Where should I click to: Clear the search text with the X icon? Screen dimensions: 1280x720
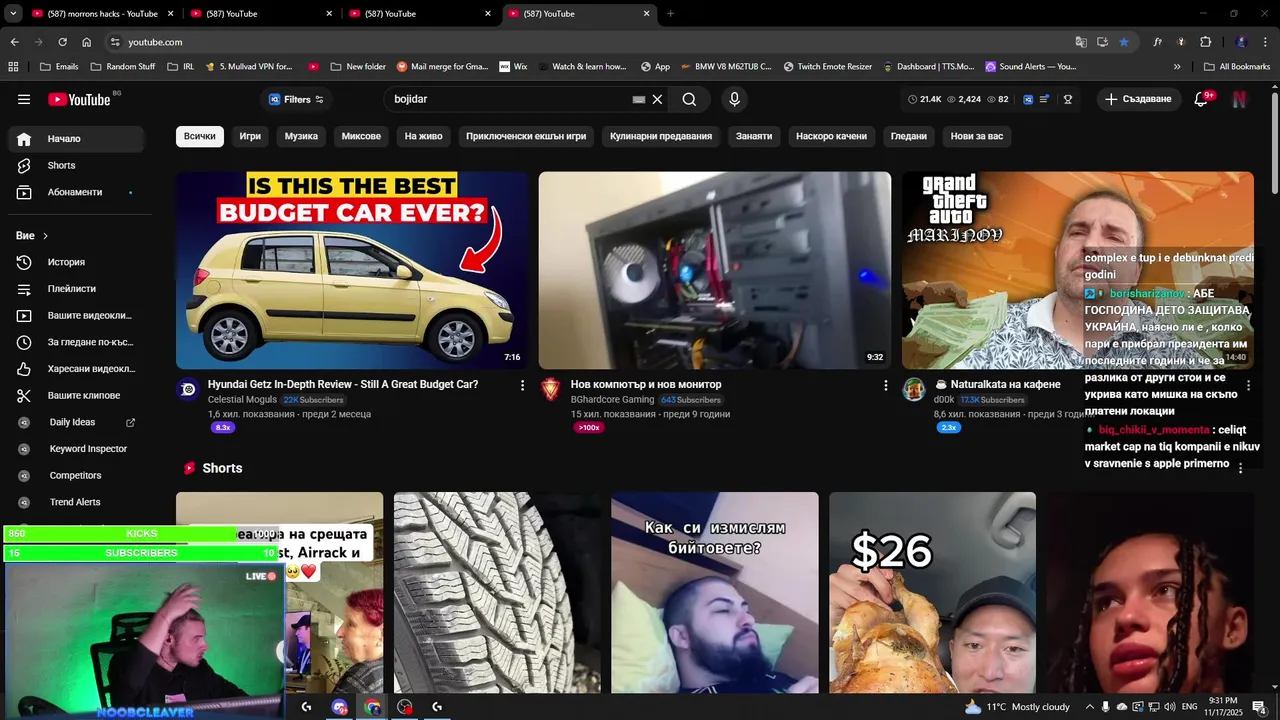pos(657,99)
